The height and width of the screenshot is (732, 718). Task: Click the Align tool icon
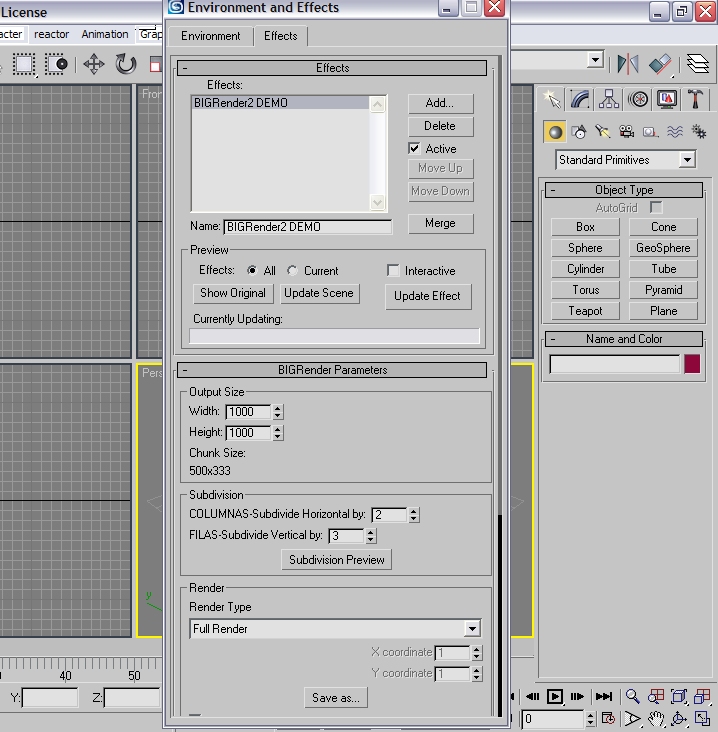point(660,63)
